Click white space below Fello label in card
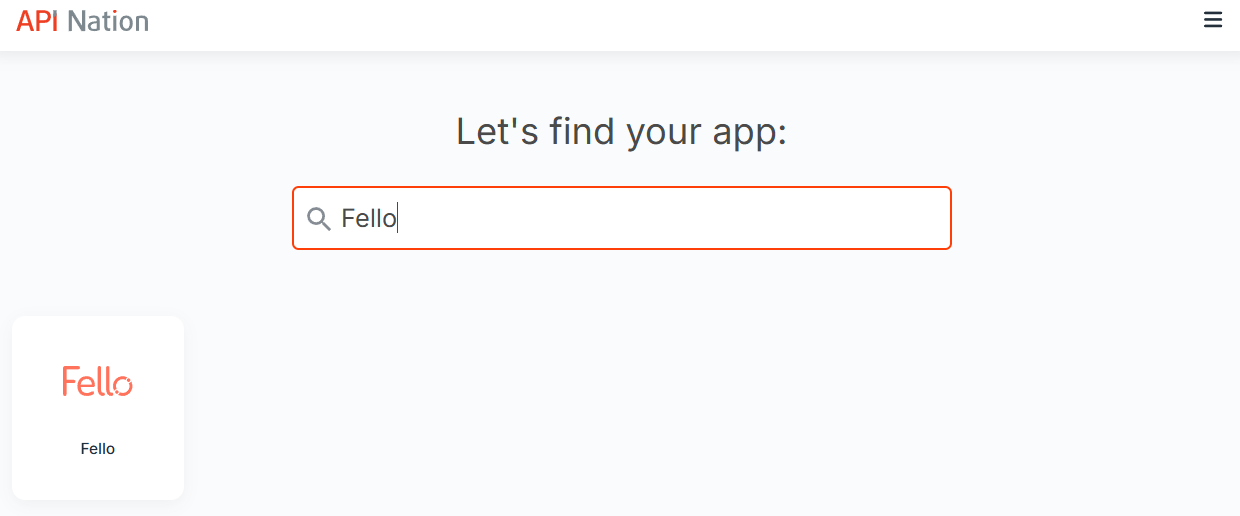This screenshot has height=516, width=1240. (x=98, y=478)
